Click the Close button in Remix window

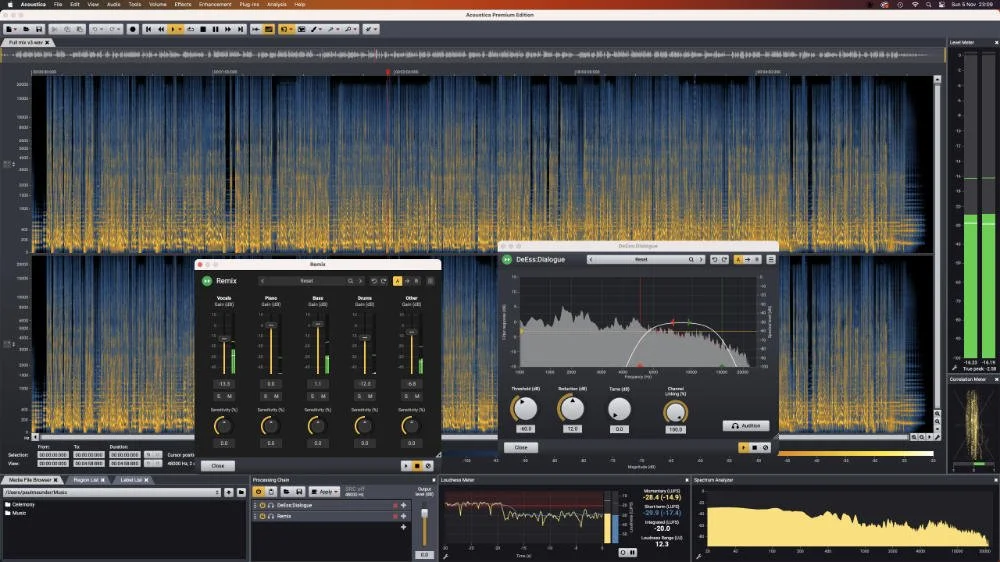[217, 466]
